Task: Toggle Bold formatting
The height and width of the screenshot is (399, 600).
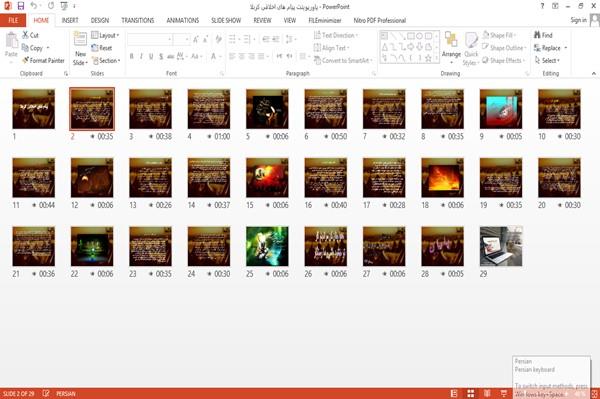Action: (x=132, y=57)
